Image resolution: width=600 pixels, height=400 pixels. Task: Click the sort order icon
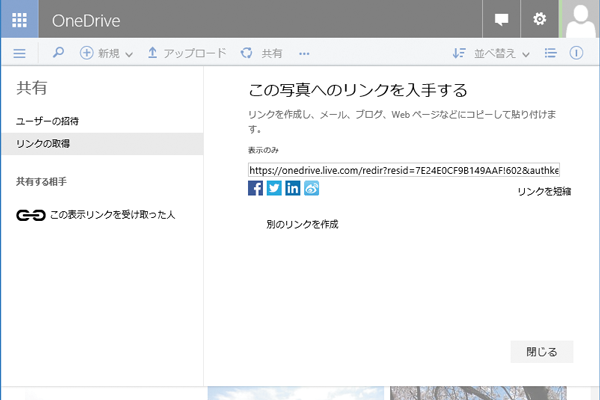(459, 53)
